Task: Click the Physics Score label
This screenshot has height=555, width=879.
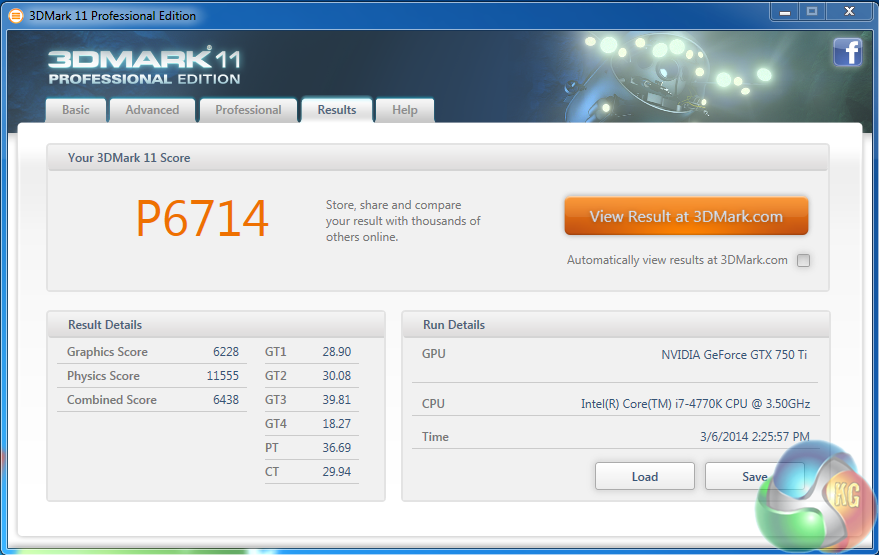Action: 103,376
